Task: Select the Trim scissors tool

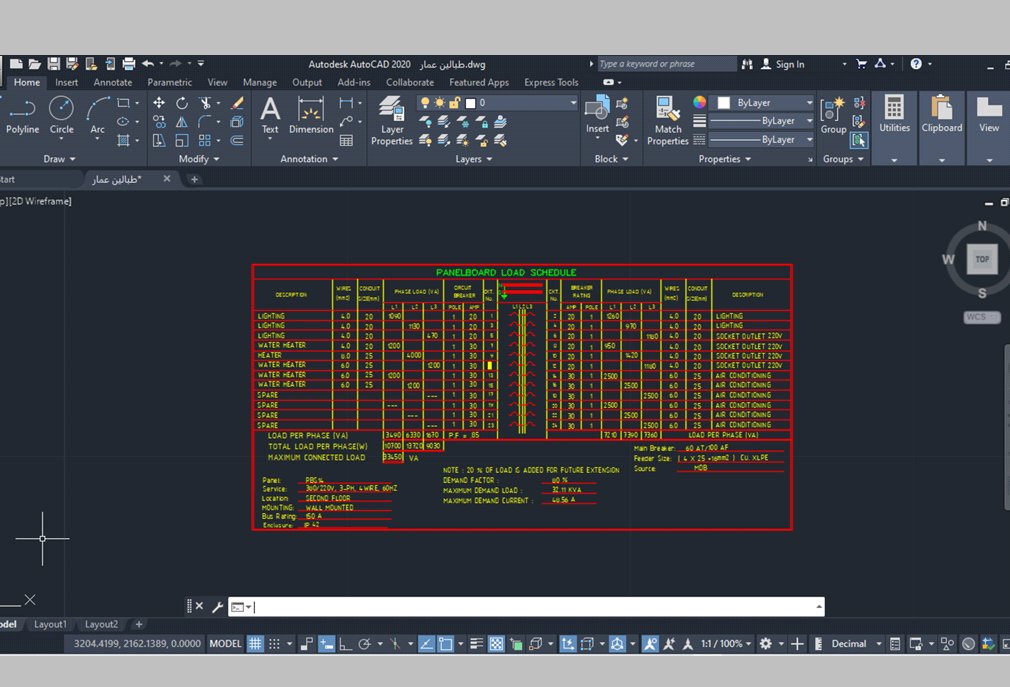Action: point(205,103)
